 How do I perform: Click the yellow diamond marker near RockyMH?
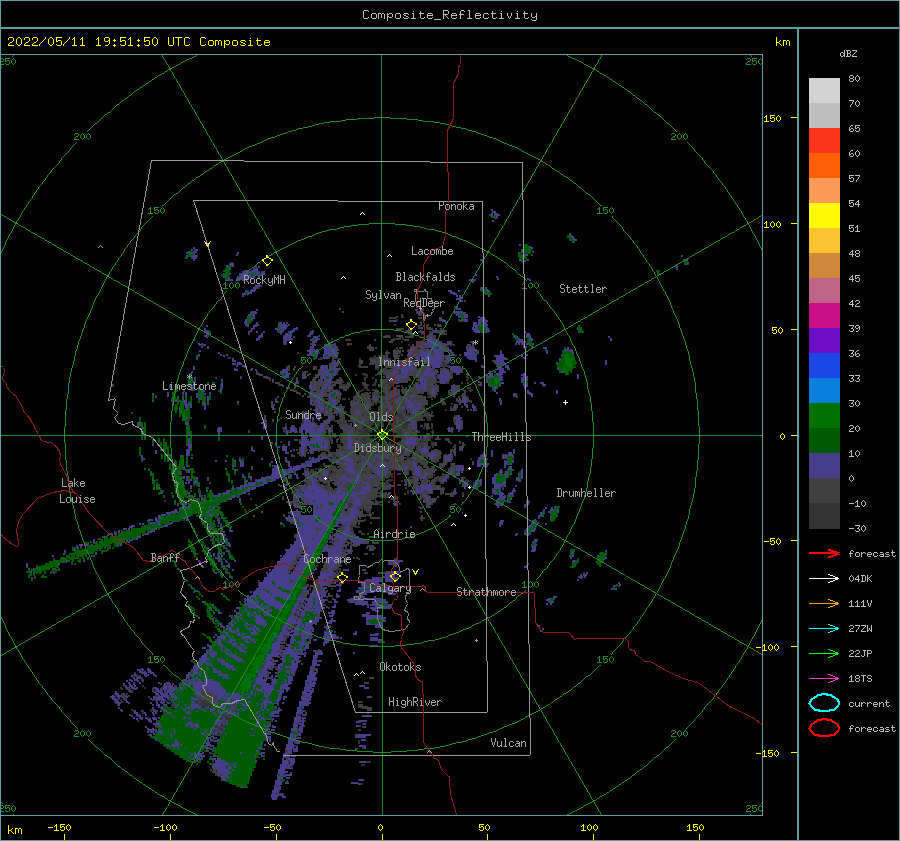click(267, 261)
